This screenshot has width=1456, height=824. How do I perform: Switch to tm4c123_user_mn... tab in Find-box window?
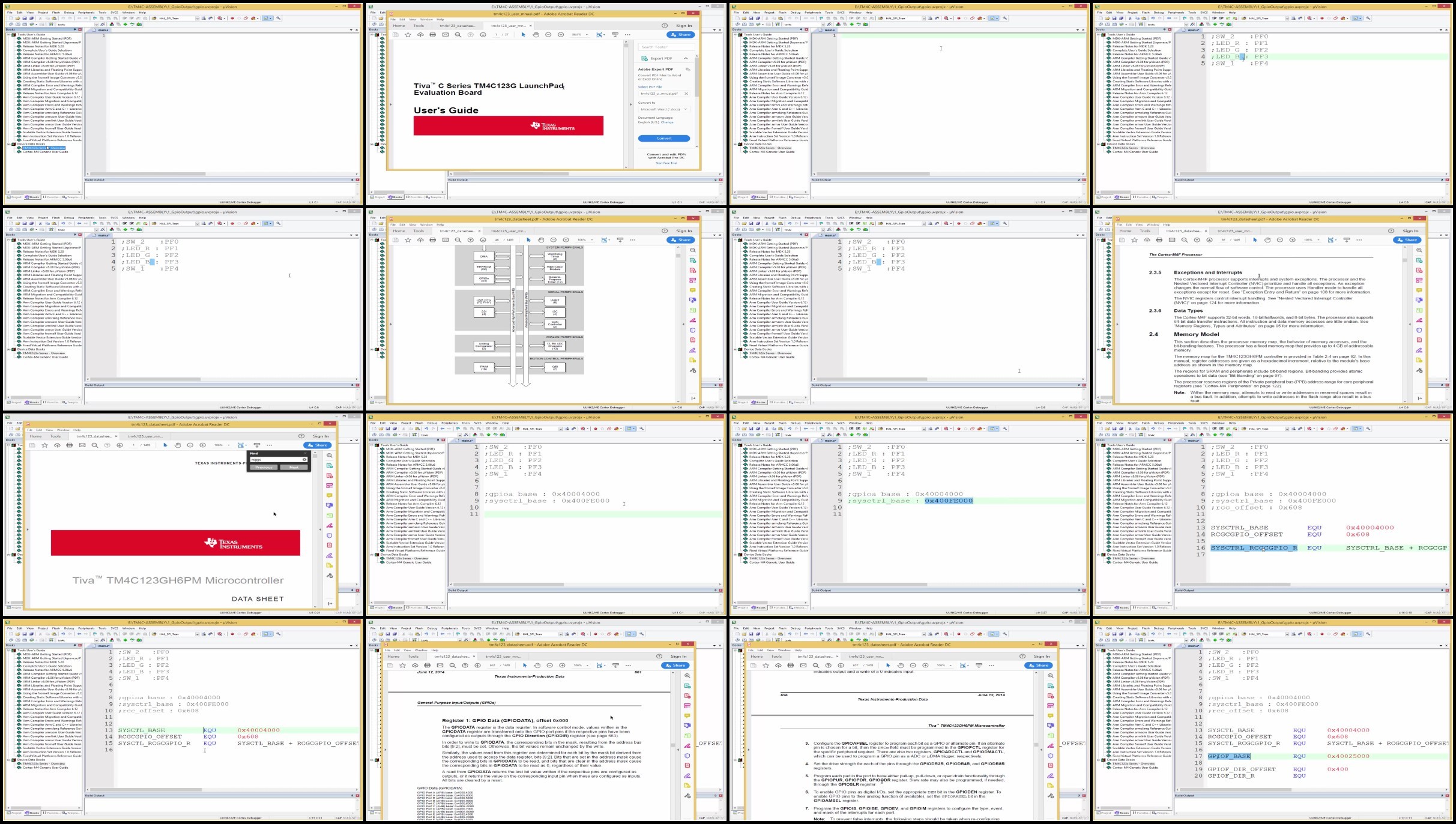[x=145, y=436]
